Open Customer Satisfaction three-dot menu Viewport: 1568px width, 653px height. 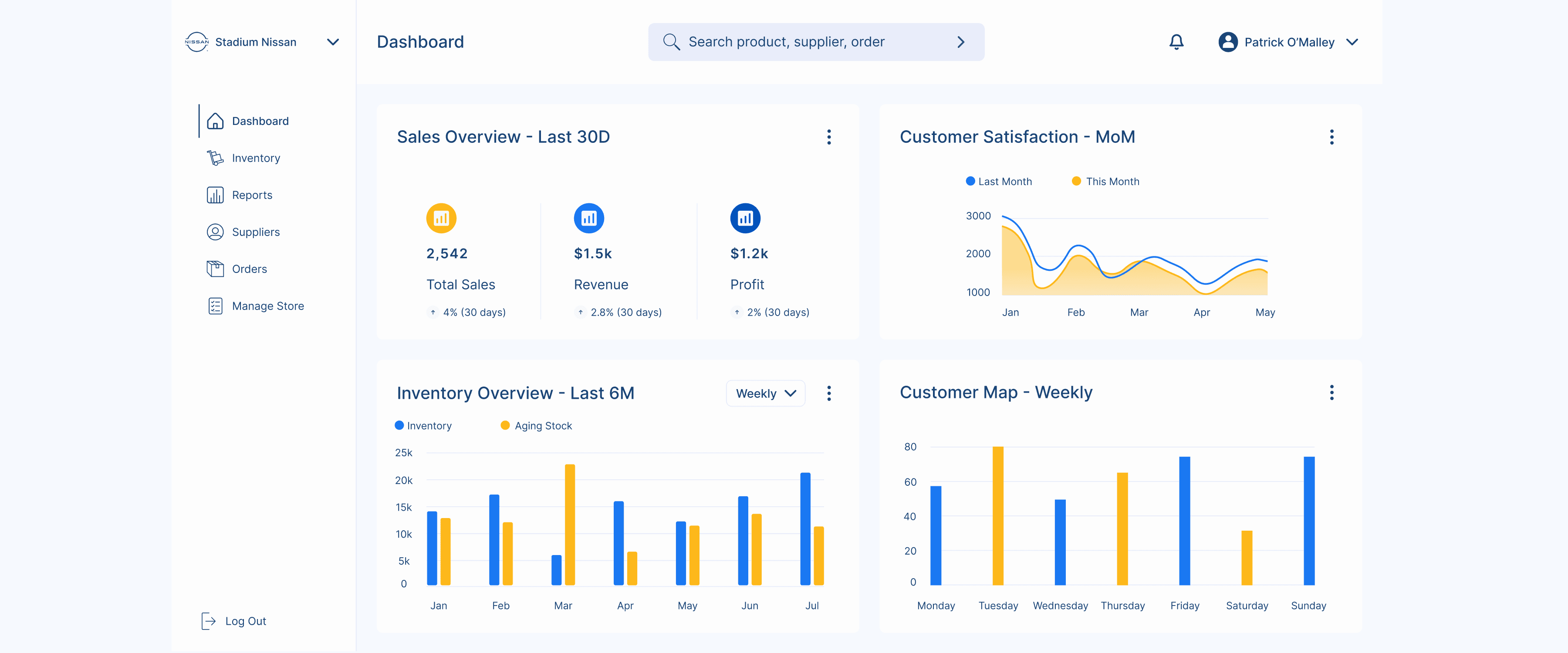1331,137
